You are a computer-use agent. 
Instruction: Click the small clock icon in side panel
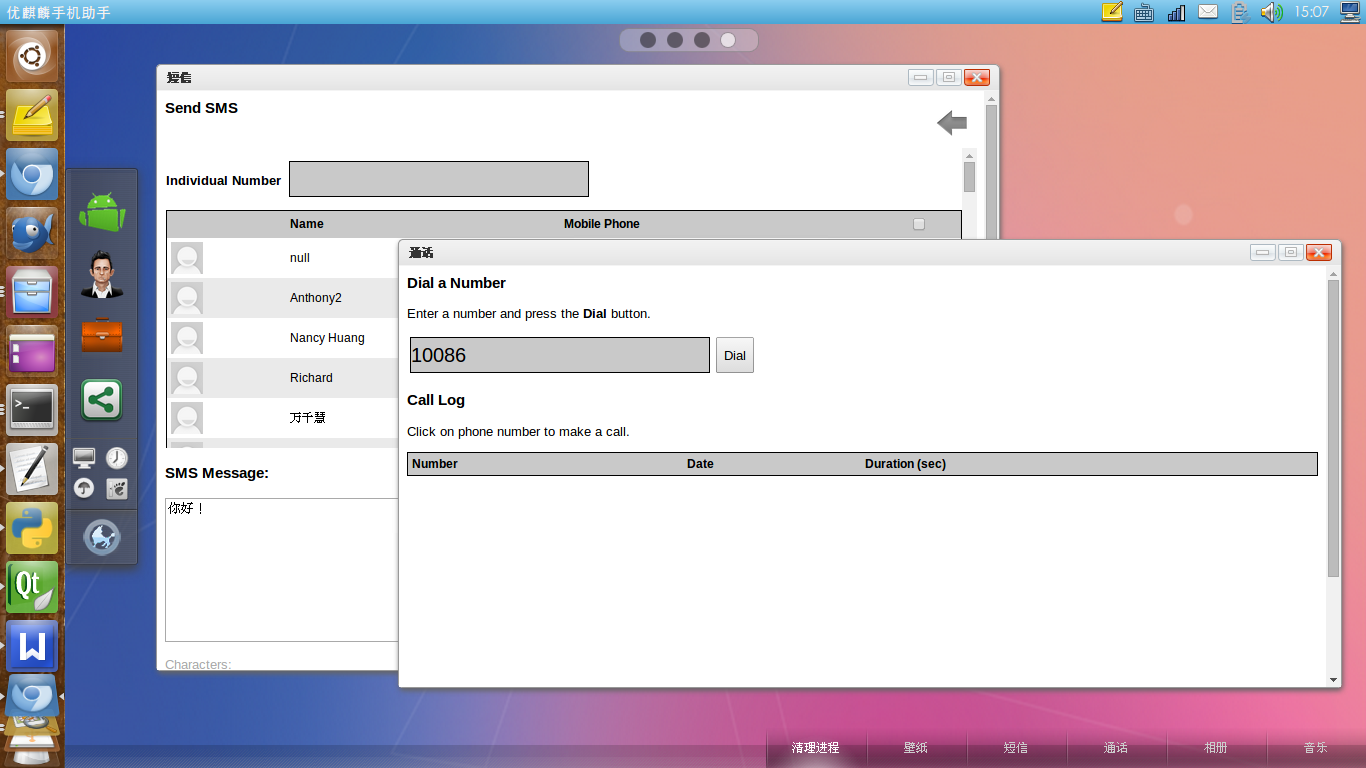click(117, 458)
